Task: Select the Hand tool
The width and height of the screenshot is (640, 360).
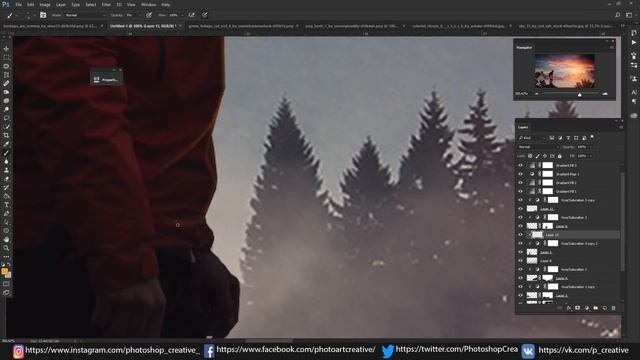Action: [x=6, y=239]
